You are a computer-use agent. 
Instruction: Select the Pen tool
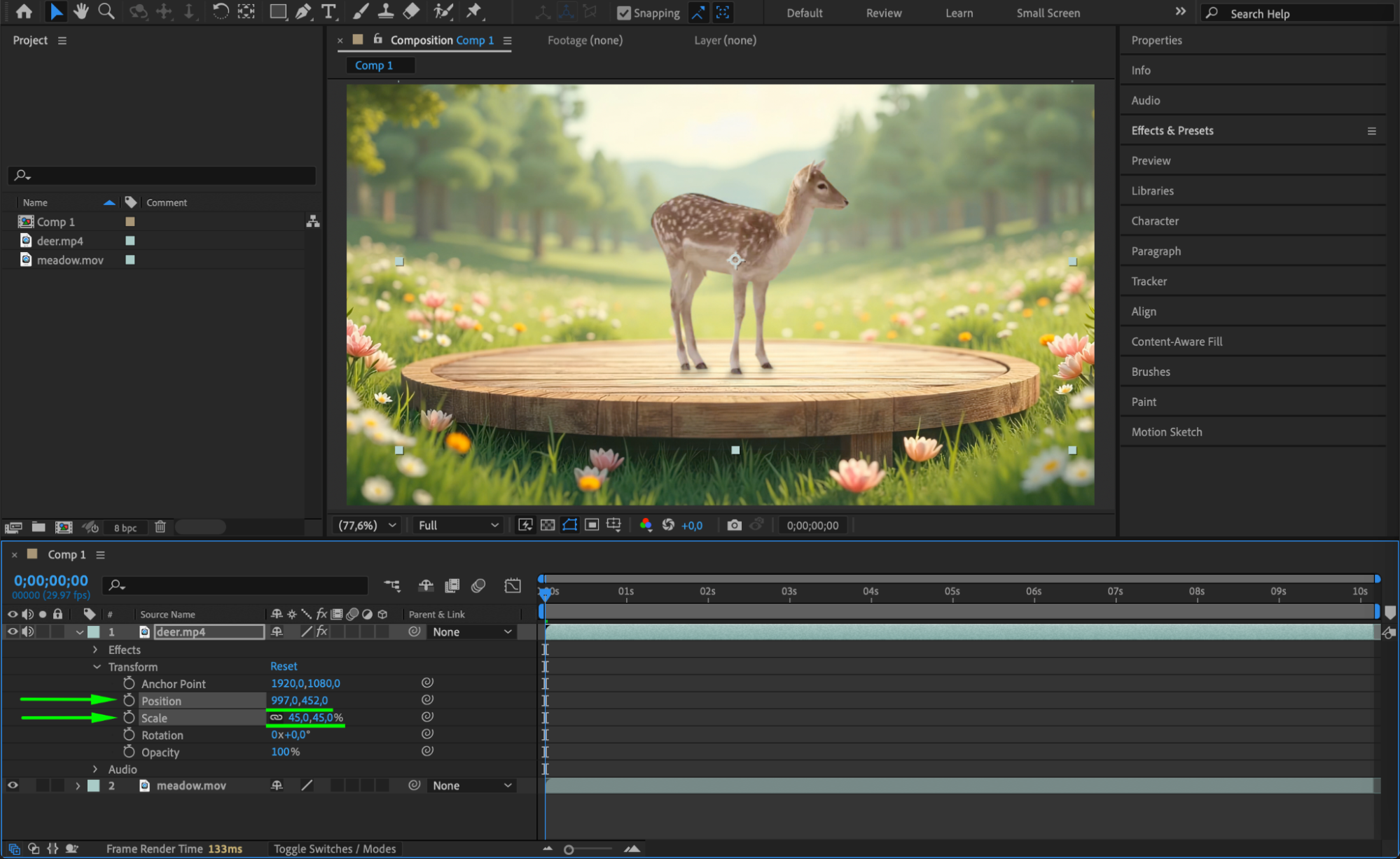coord(303,11)
